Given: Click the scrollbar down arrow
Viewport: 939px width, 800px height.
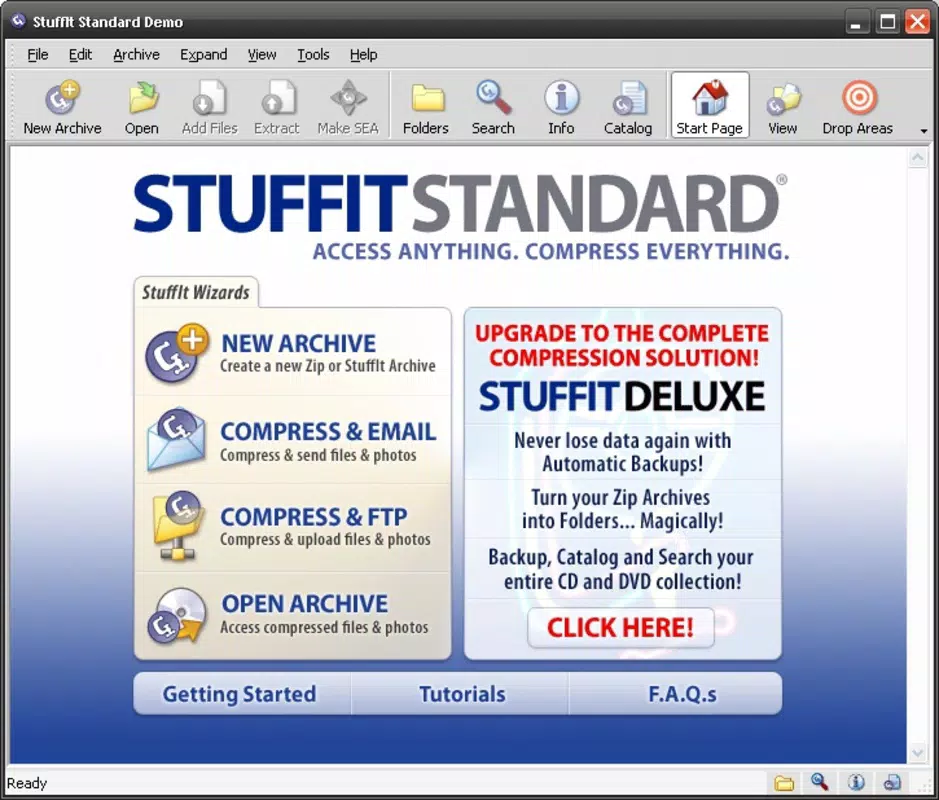Looking at the screenshot, I should coord(917,753).
